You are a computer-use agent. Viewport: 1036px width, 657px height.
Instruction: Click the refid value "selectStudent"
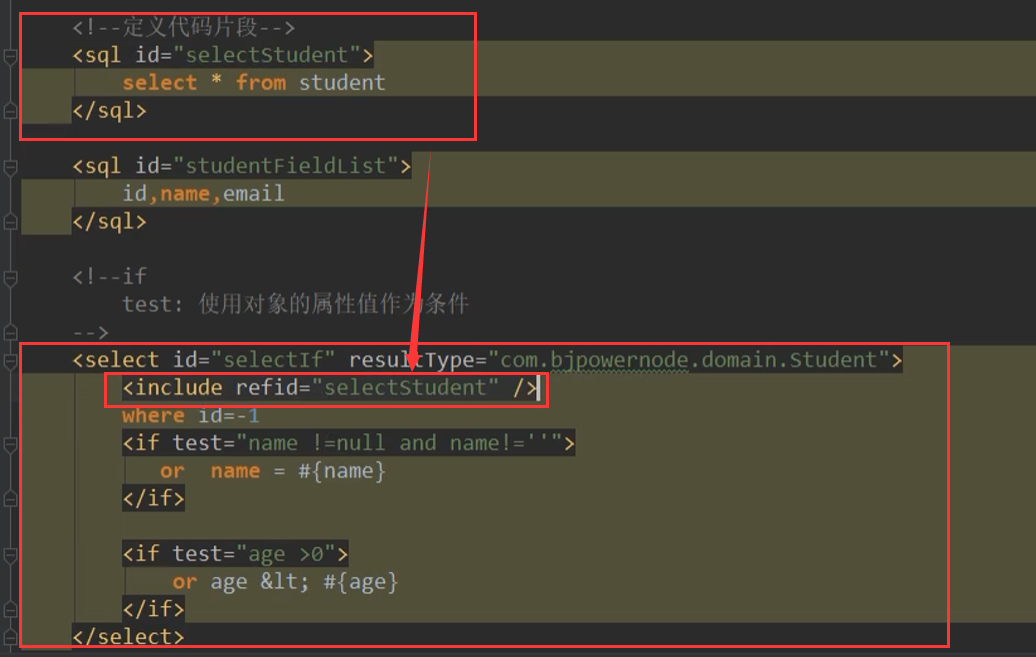(x=405, y=388)
